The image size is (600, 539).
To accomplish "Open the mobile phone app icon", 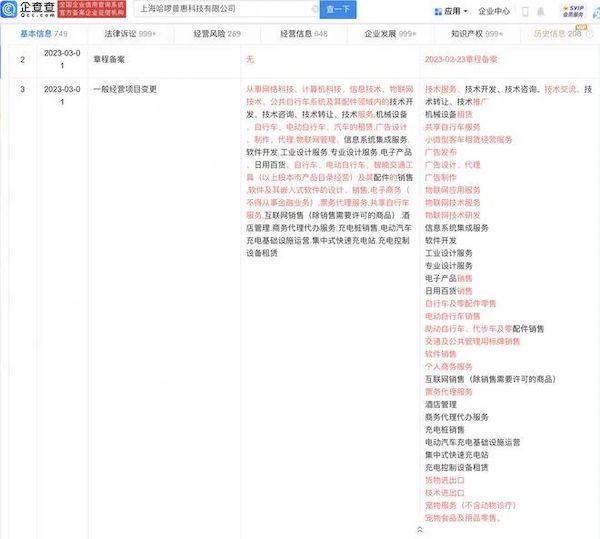I will pyautogui.click(x=525, y=11).
